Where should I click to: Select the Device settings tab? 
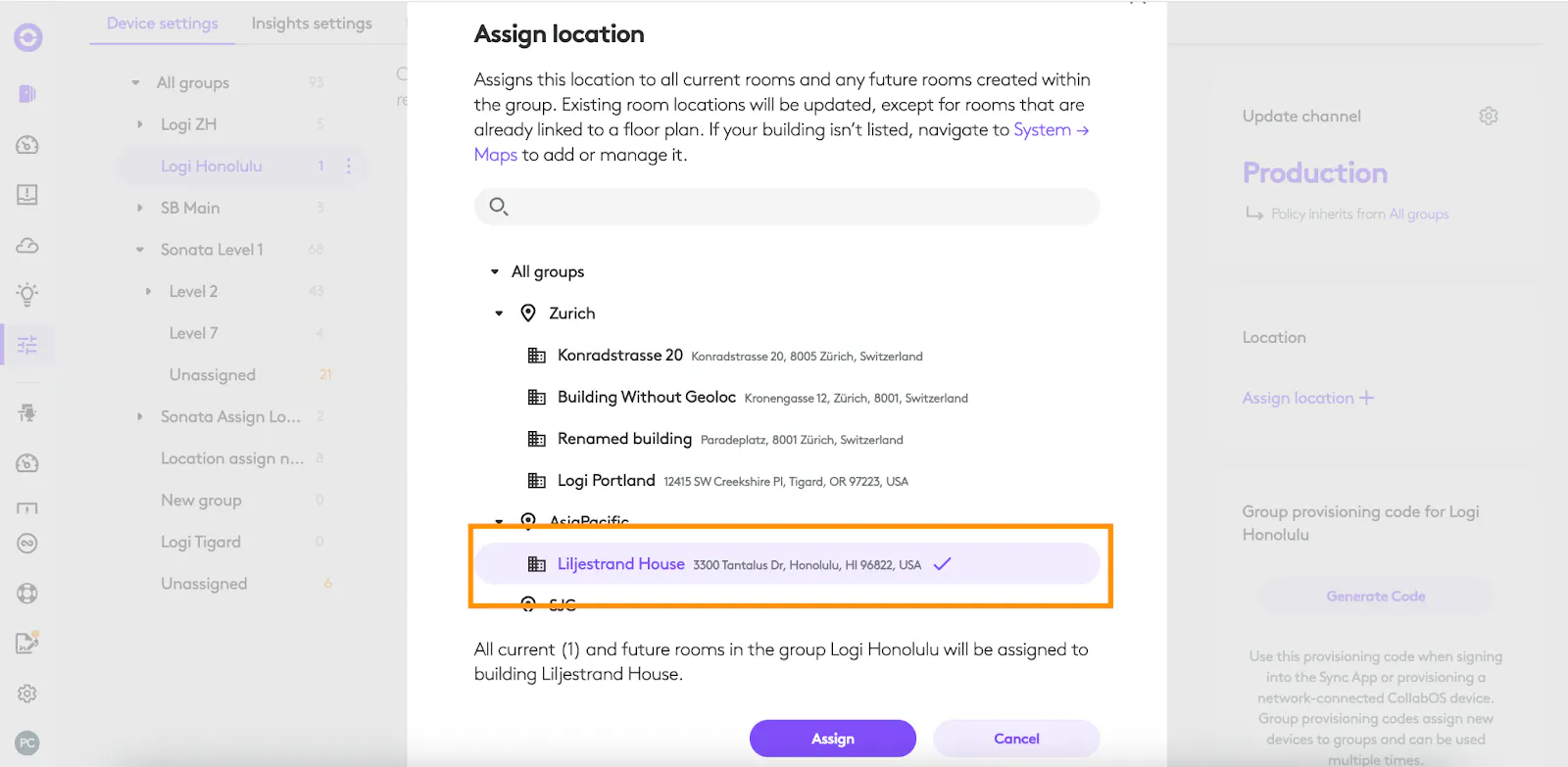pos(163,24)
